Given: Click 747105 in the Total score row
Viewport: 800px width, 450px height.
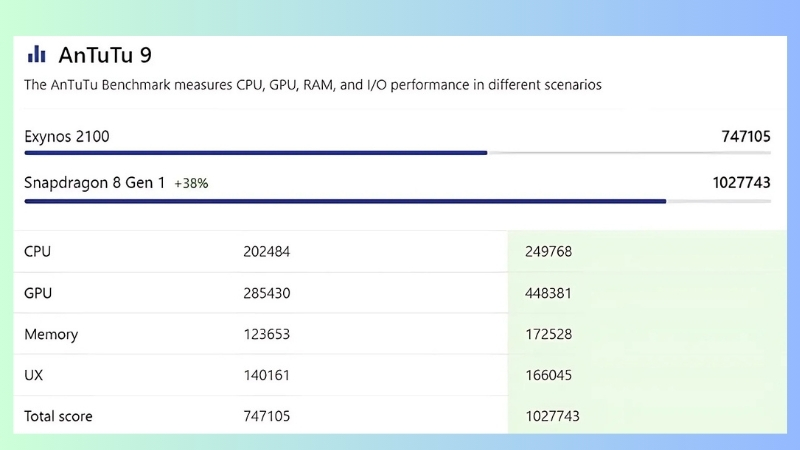Looking at the screenshot, I should click(x=267, y=416).
